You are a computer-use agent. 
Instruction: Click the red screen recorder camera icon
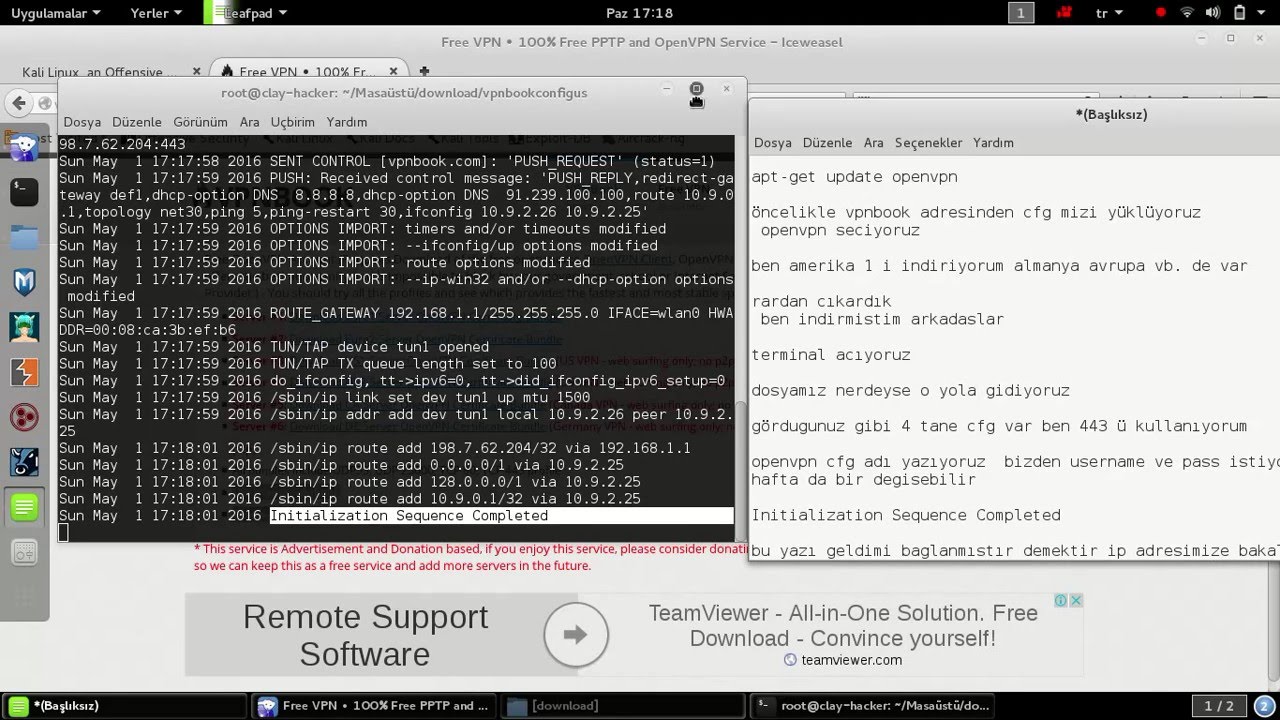point(1065,13)
